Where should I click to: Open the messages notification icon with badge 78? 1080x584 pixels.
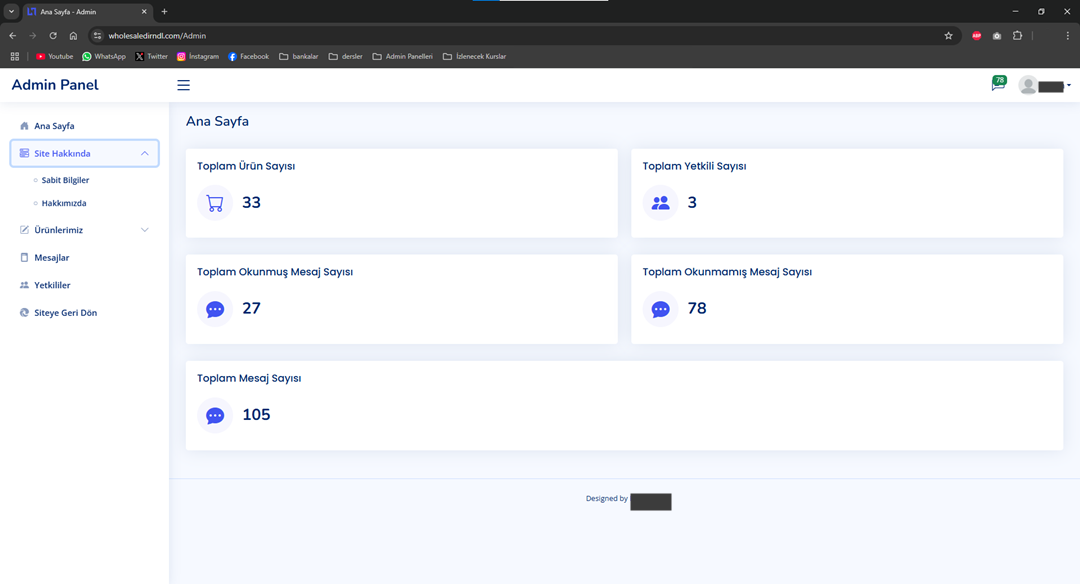point(997,85)
